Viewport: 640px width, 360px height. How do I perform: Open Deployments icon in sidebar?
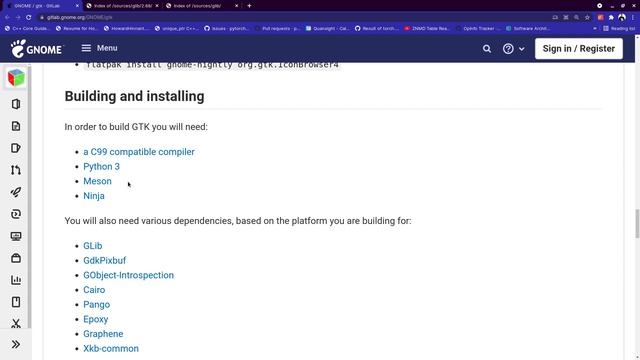click(16, 214)
